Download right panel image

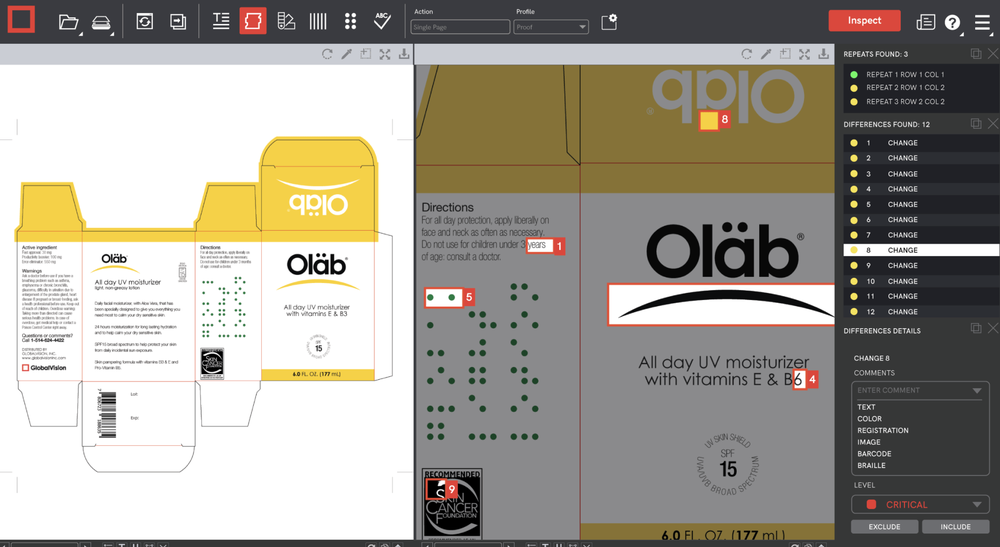(x=823, y=54)
